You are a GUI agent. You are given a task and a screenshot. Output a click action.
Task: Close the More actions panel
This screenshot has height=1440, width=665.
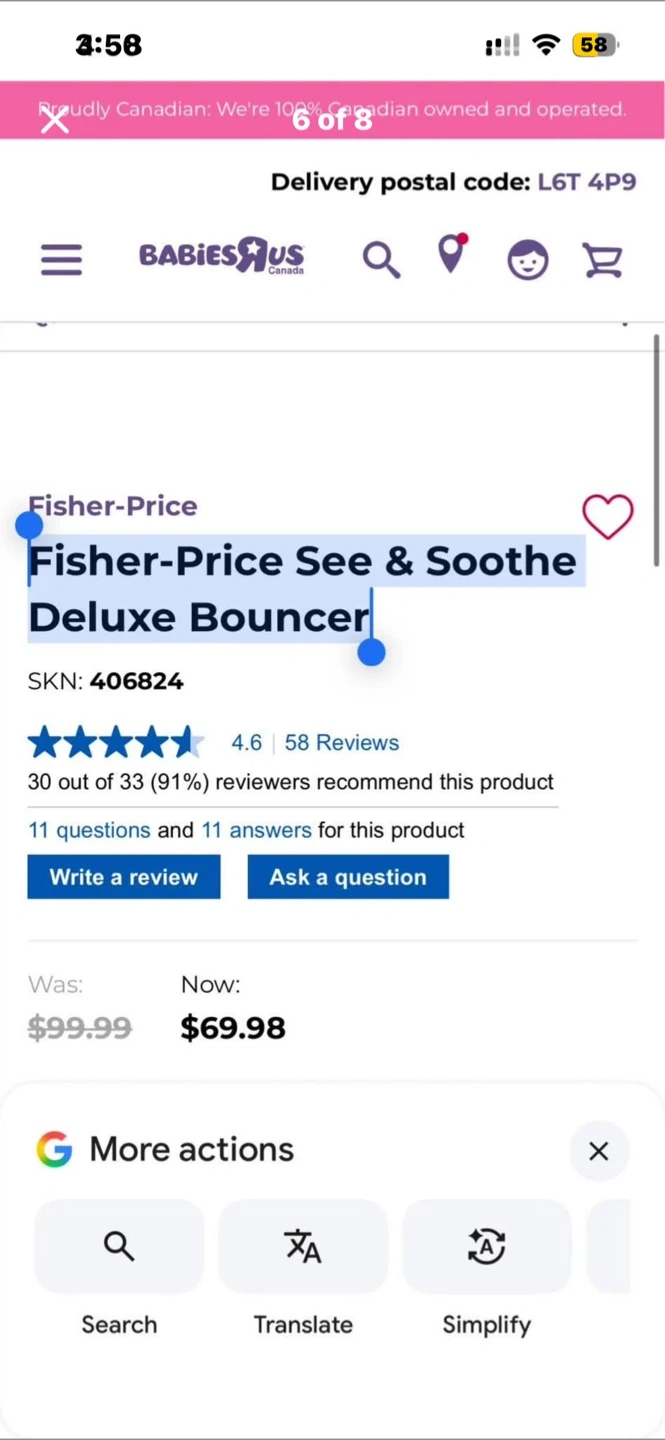(598, 1151)
